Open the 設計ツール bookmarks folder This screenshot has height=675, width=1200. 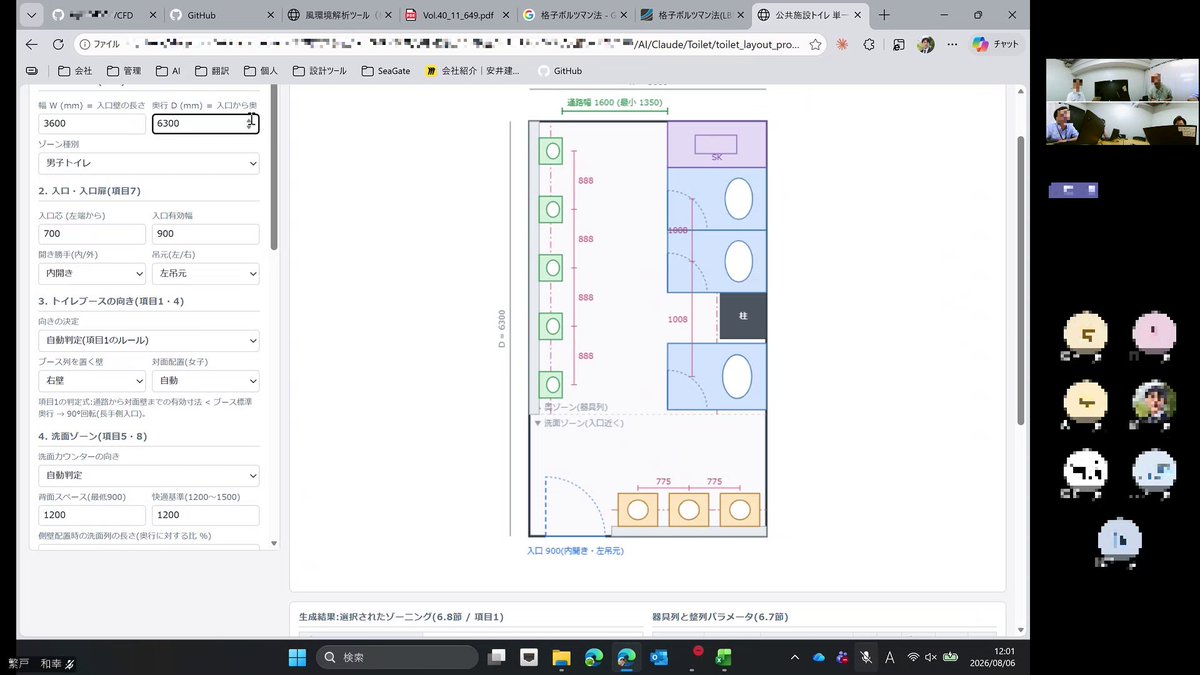[x=318, y=71]
